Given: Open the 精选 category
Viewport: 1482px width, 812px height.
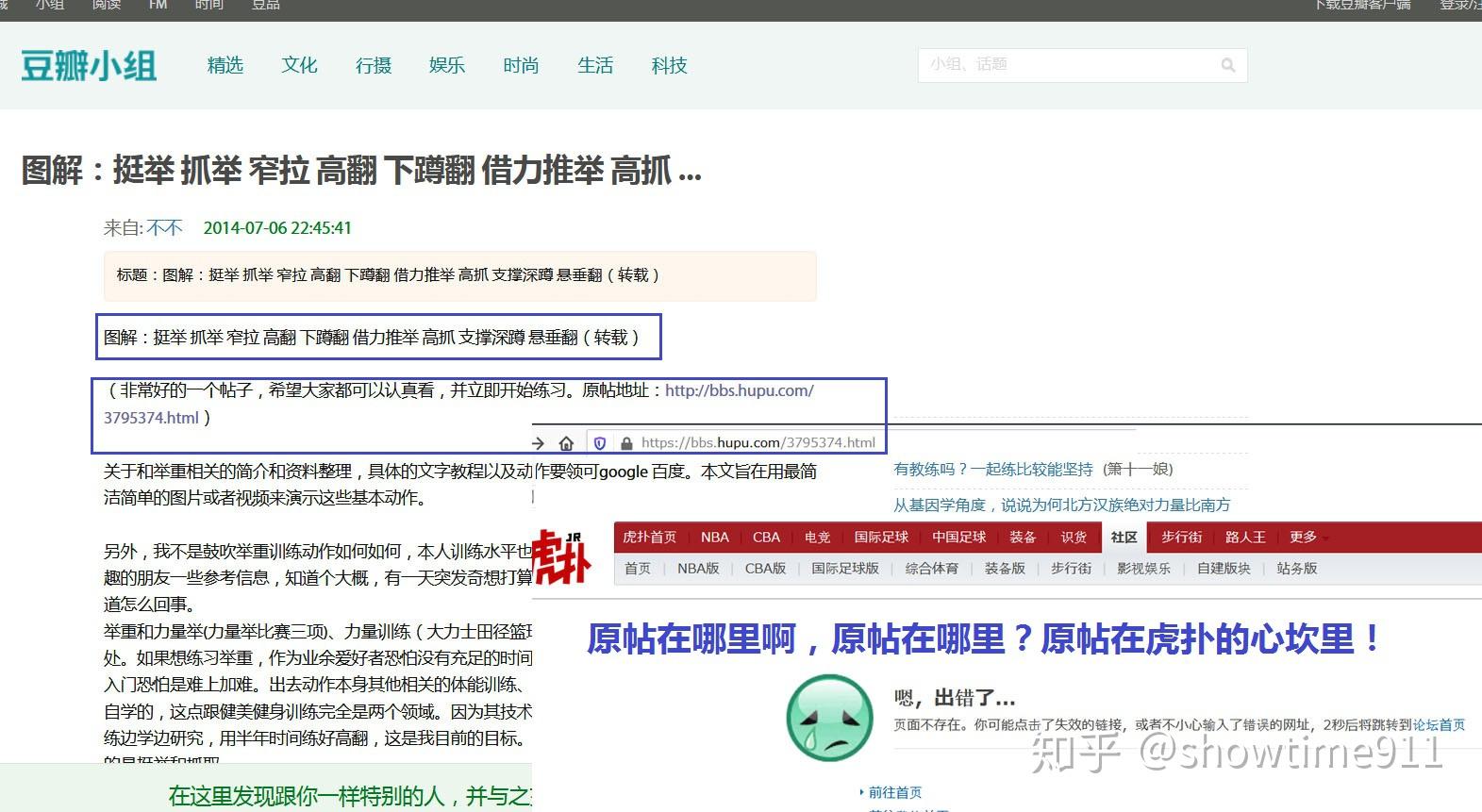Looking at the screenshot, I should 225,65.
